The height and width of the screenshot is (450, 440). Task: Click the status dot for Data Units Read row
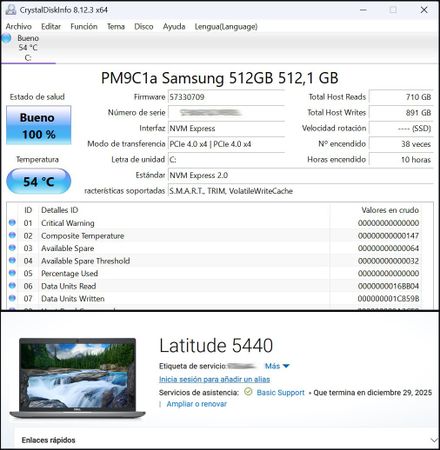tap(12, 286)
